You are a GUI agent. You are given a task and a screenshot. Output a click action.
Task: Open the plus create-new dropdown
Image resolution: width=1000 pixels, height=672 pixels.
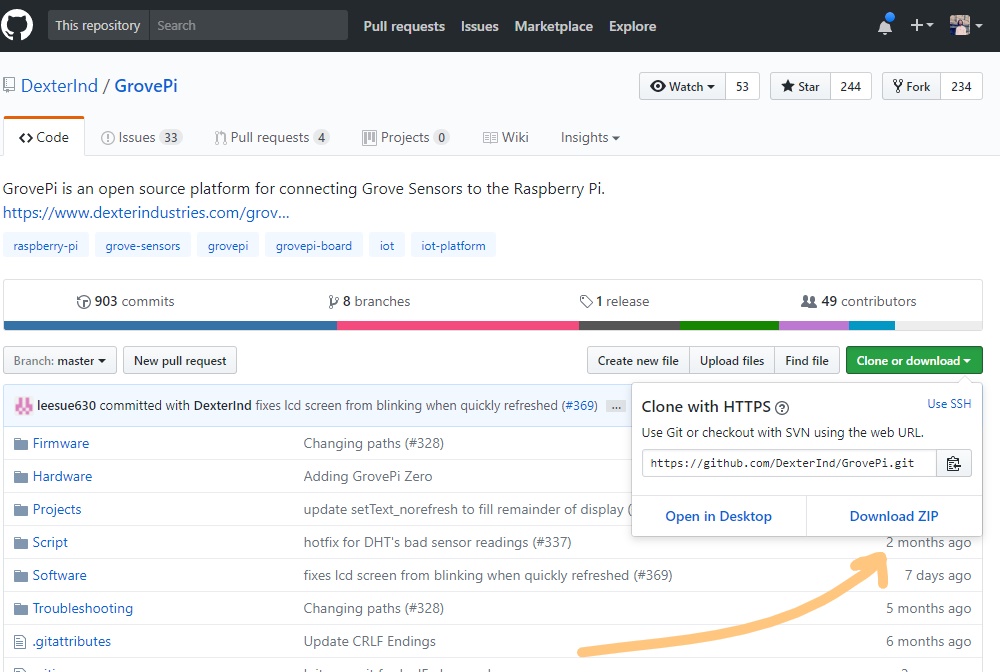click(922, 26)
